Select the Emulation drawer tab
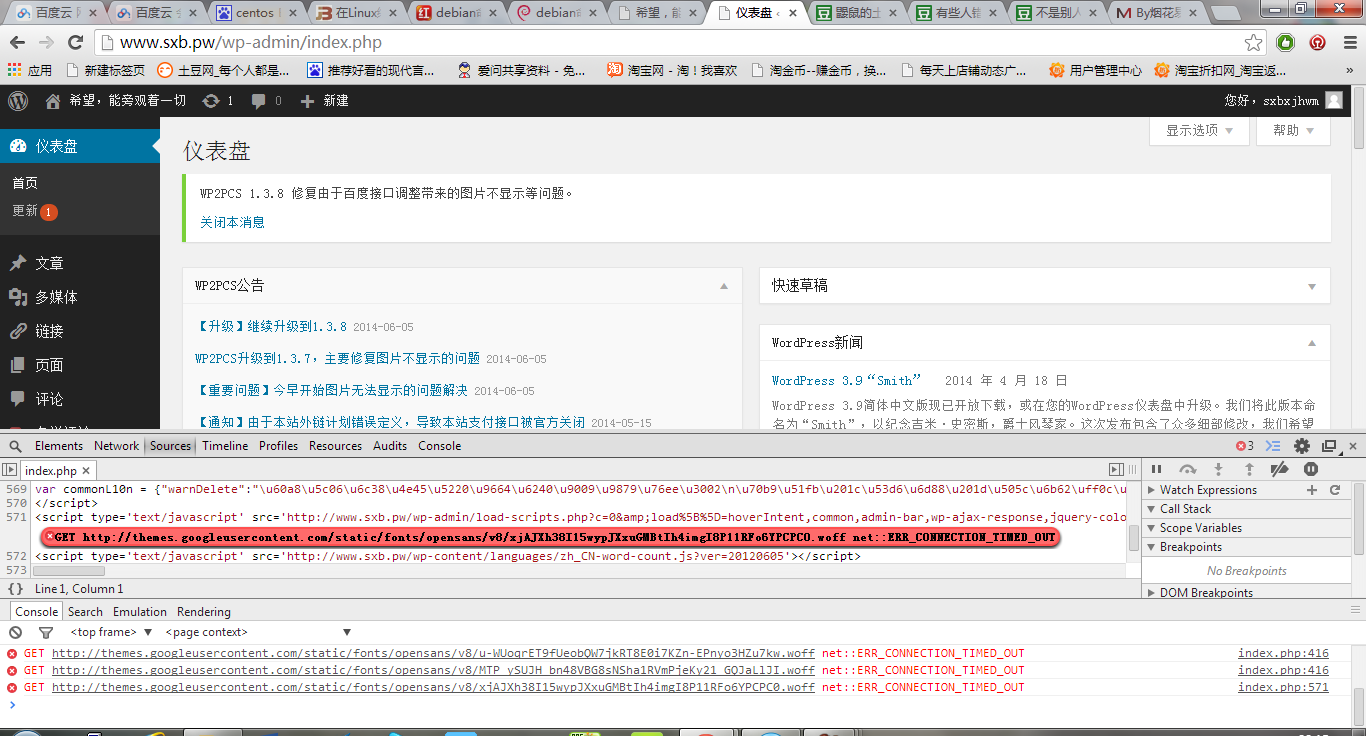Image resolution: width=1366 pixels, height=736 pixels. [x=140, y=612]
